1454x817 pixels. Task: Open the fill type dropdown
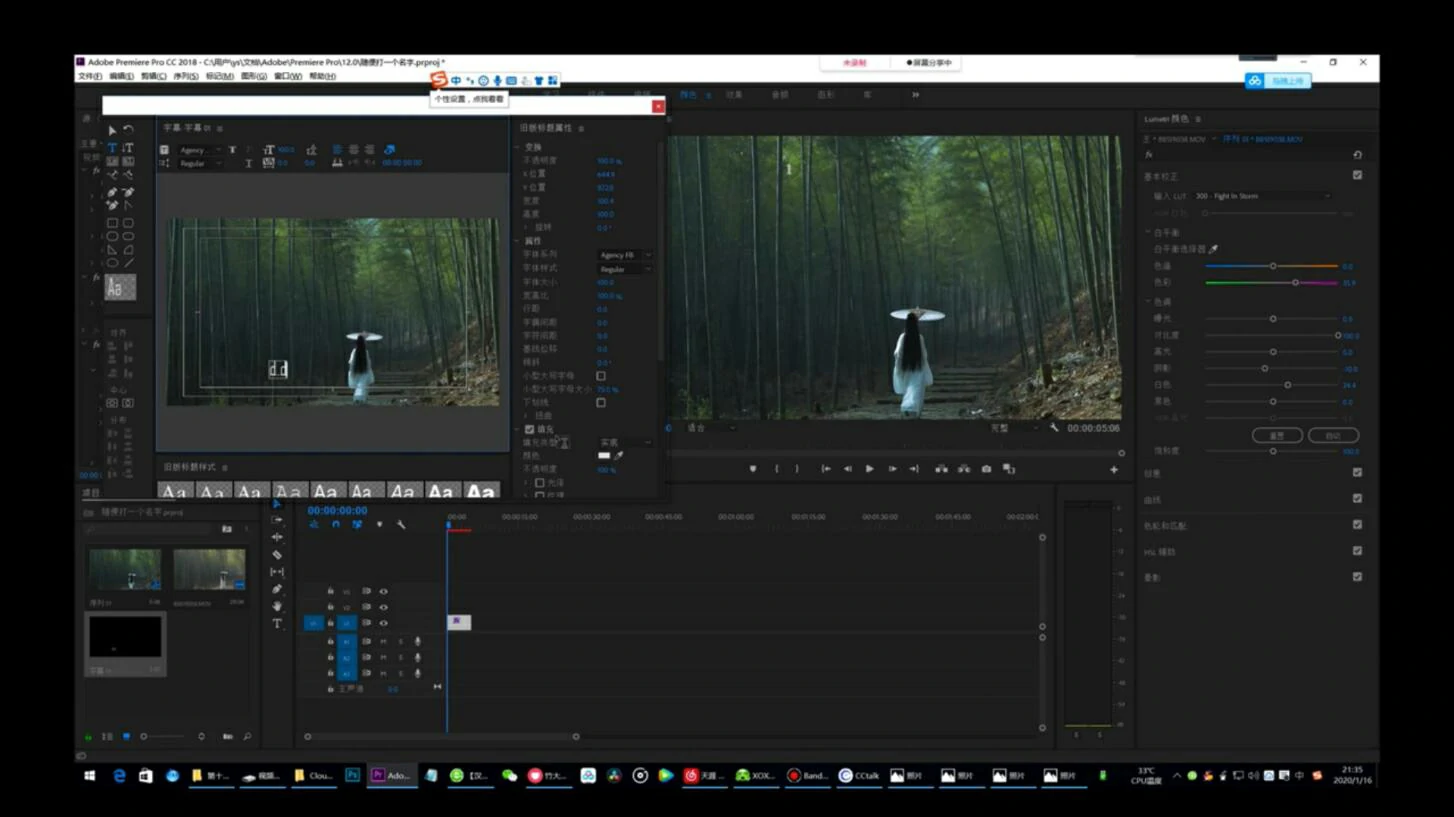click(x=625, y=442)
